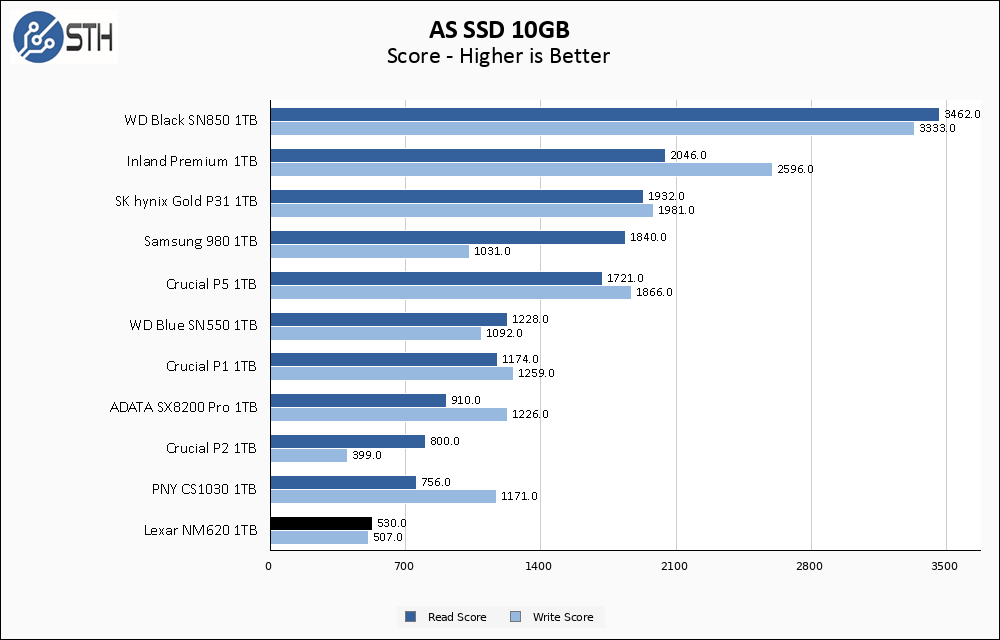Click the Score - Higher is Better subtitle
This screenshot has width=1000, height=640.
pyautogui.click(x=498, y=56)
